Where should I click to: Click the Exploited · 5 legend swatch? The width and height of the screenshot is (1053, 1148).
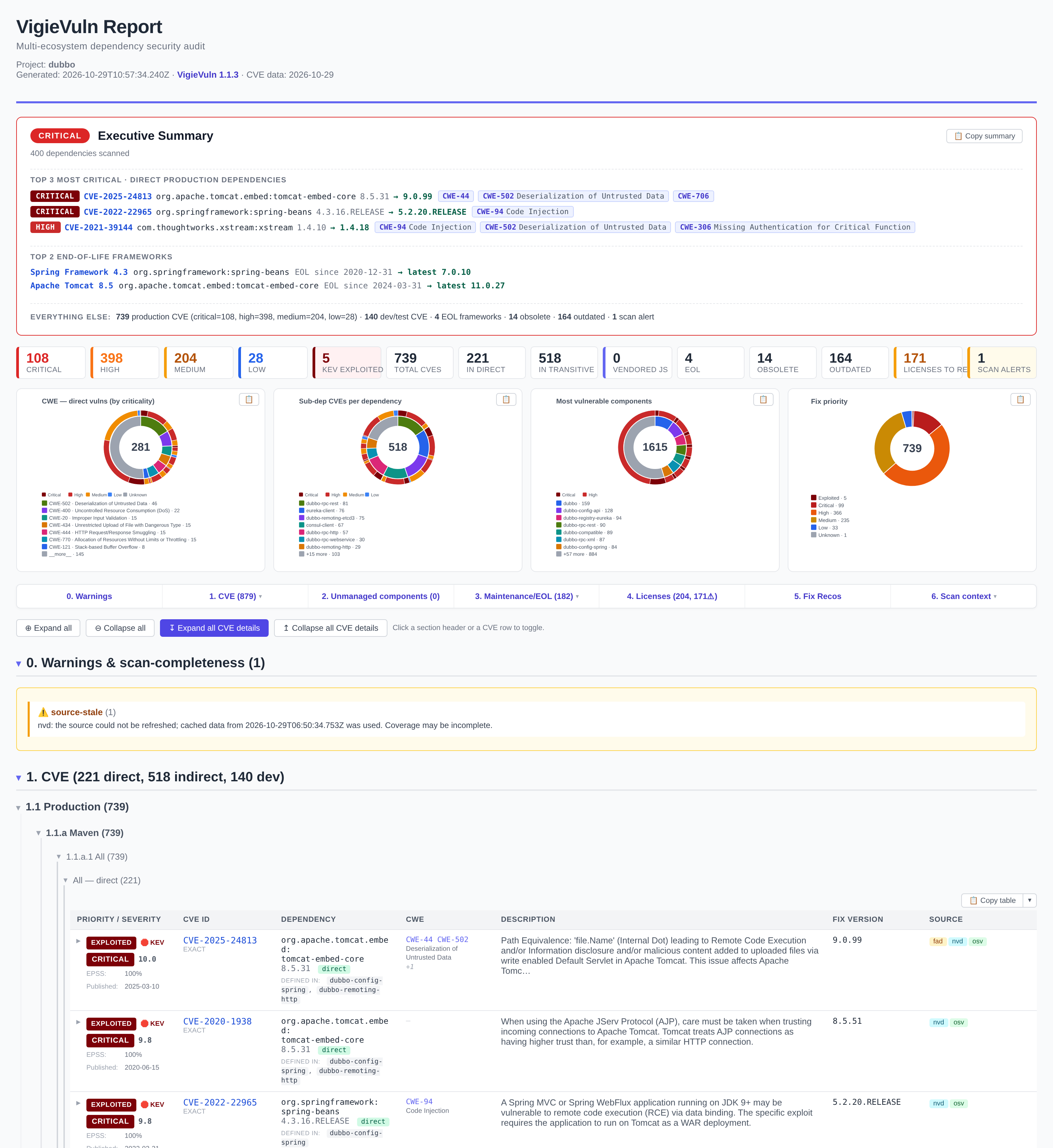(814, 498)
